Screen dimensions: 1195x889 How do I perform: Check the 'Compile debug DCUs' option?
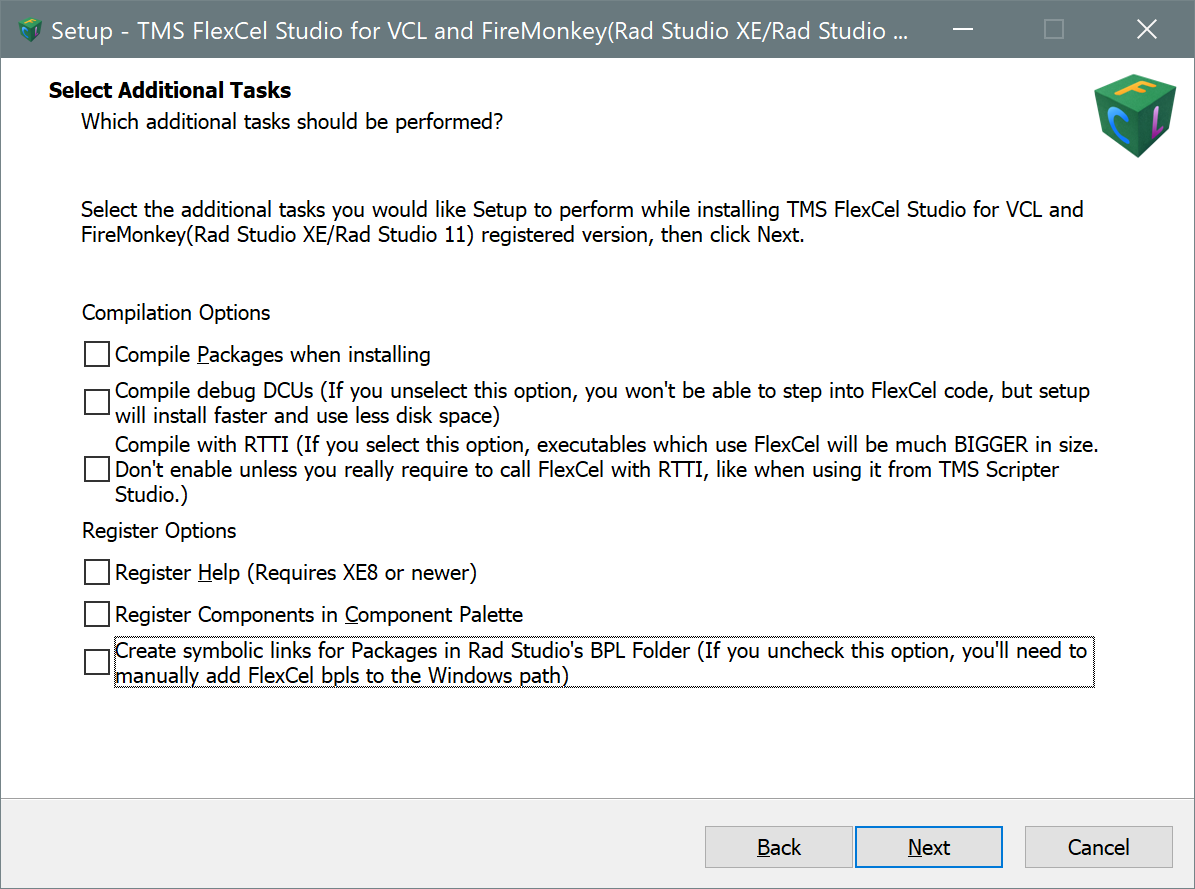click(96, 402)
